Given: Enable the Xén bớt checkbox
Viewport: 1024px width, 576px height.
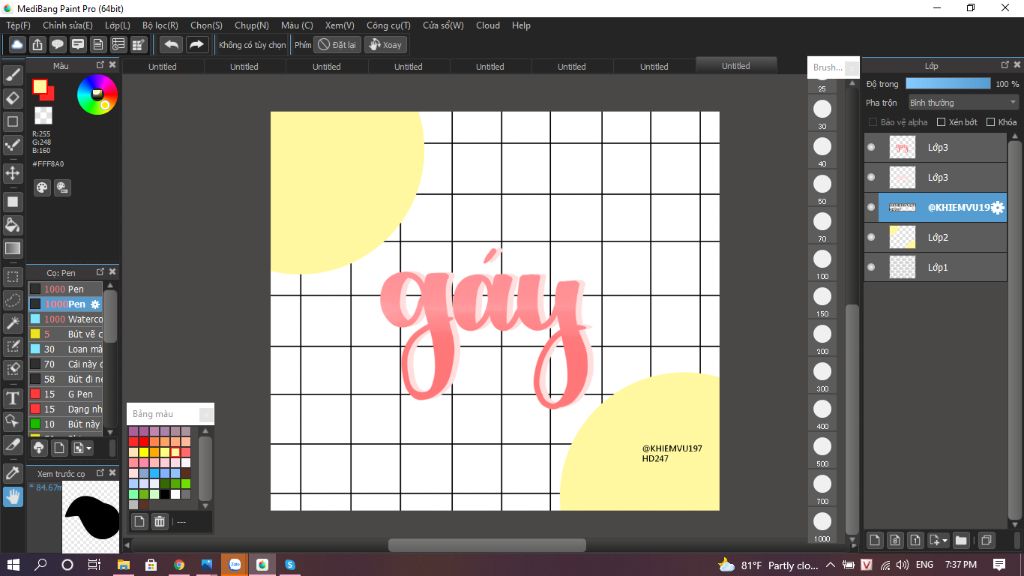Looking at the screenshot, I should (x=941, y=122).
